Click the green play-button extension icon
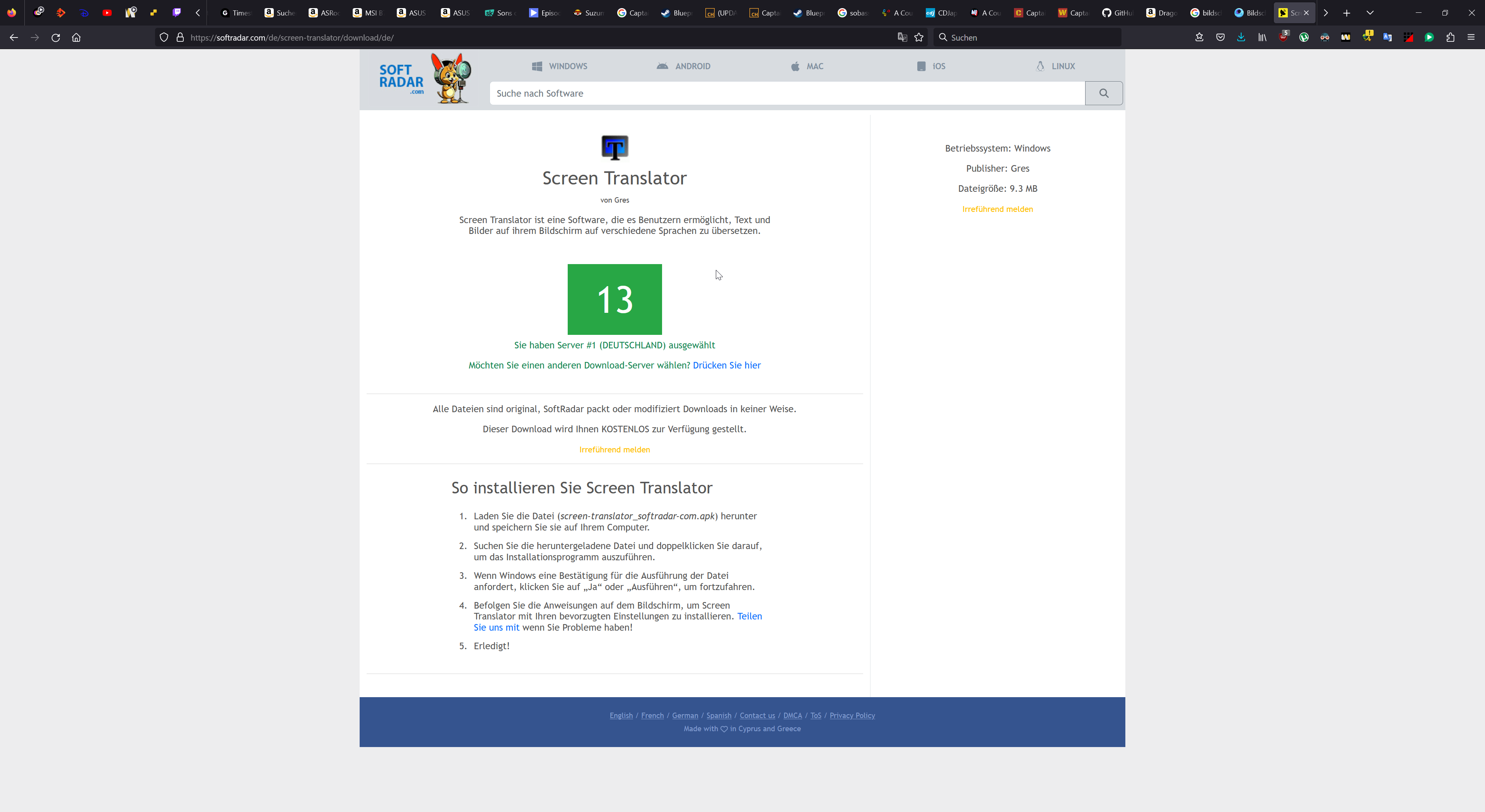This screenshot has width=1485, height=812. pos(1429,38)
